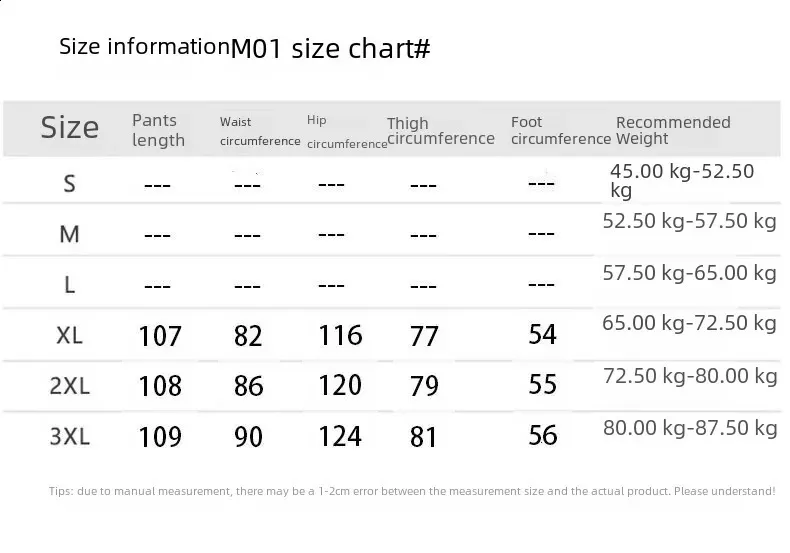The height and width of the screenshot is (553, 790).
Task: Select the 'Size' column header
Action: point(70,128)
